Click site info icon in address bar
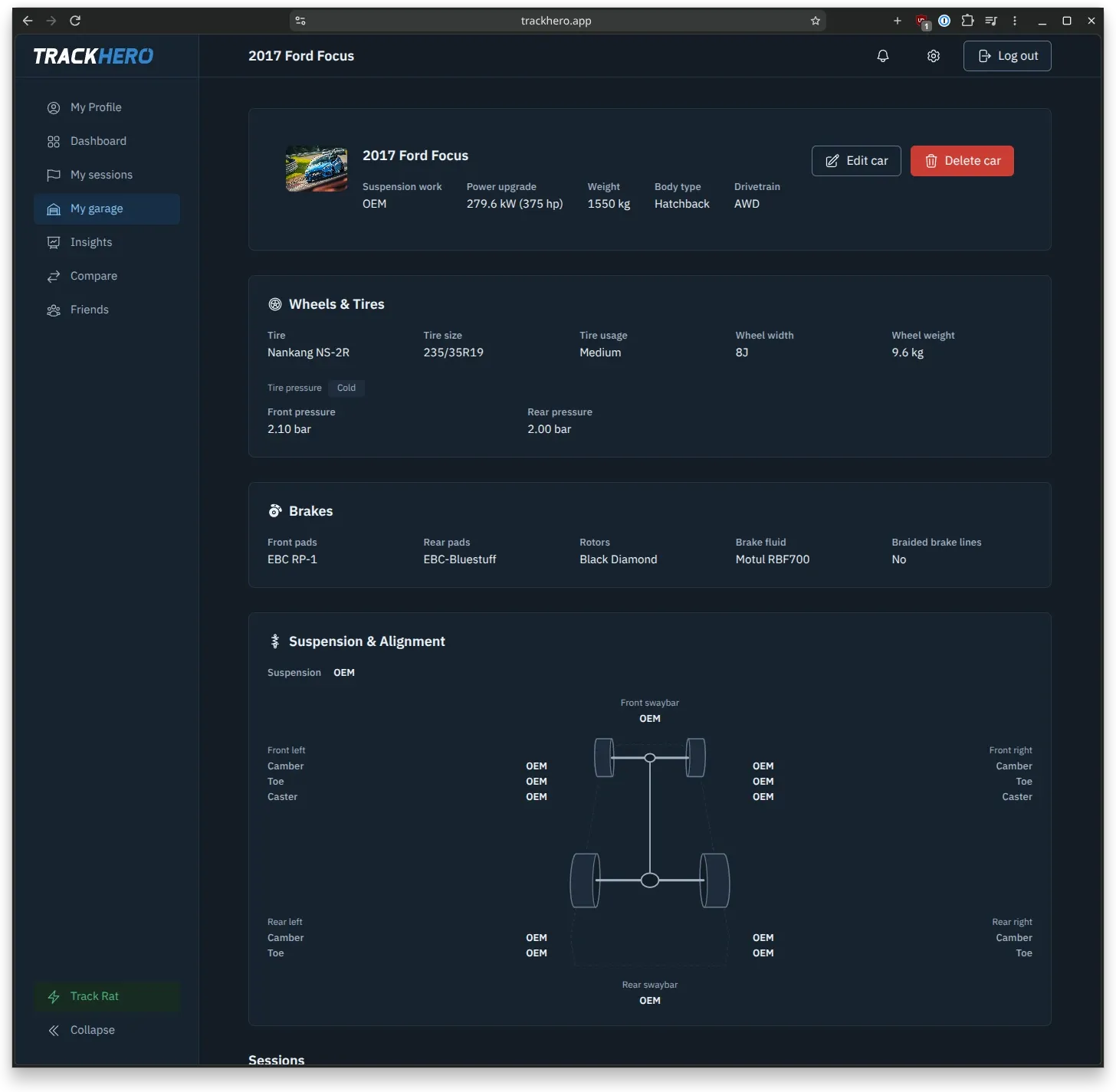Screen dimensions: 1116x1092 point(300,21)
